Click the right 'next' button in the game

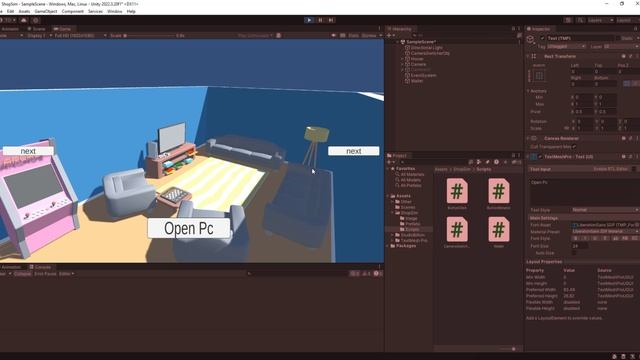(x=353, y=151)
